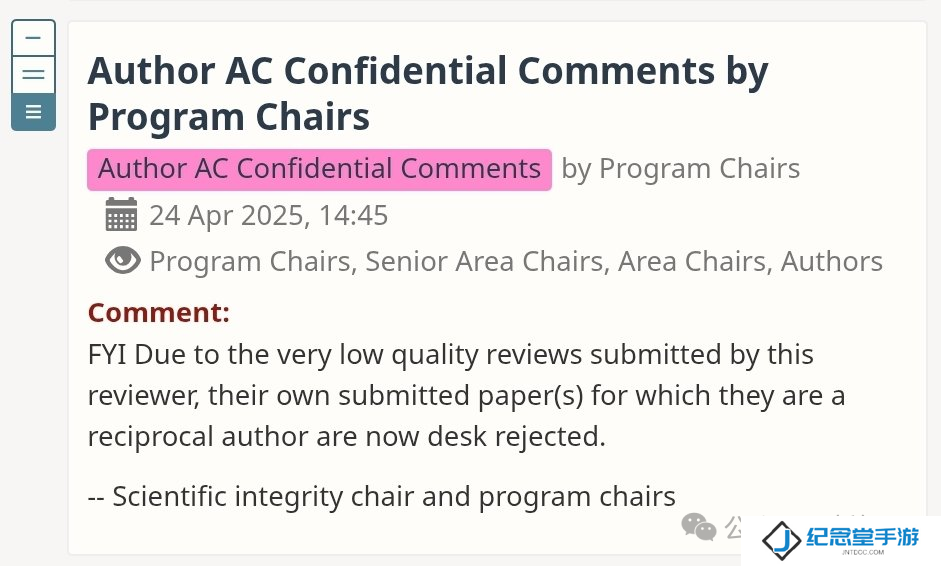Select the highlighted three-line full view button
941x566 pixels.
coord(34,112)
